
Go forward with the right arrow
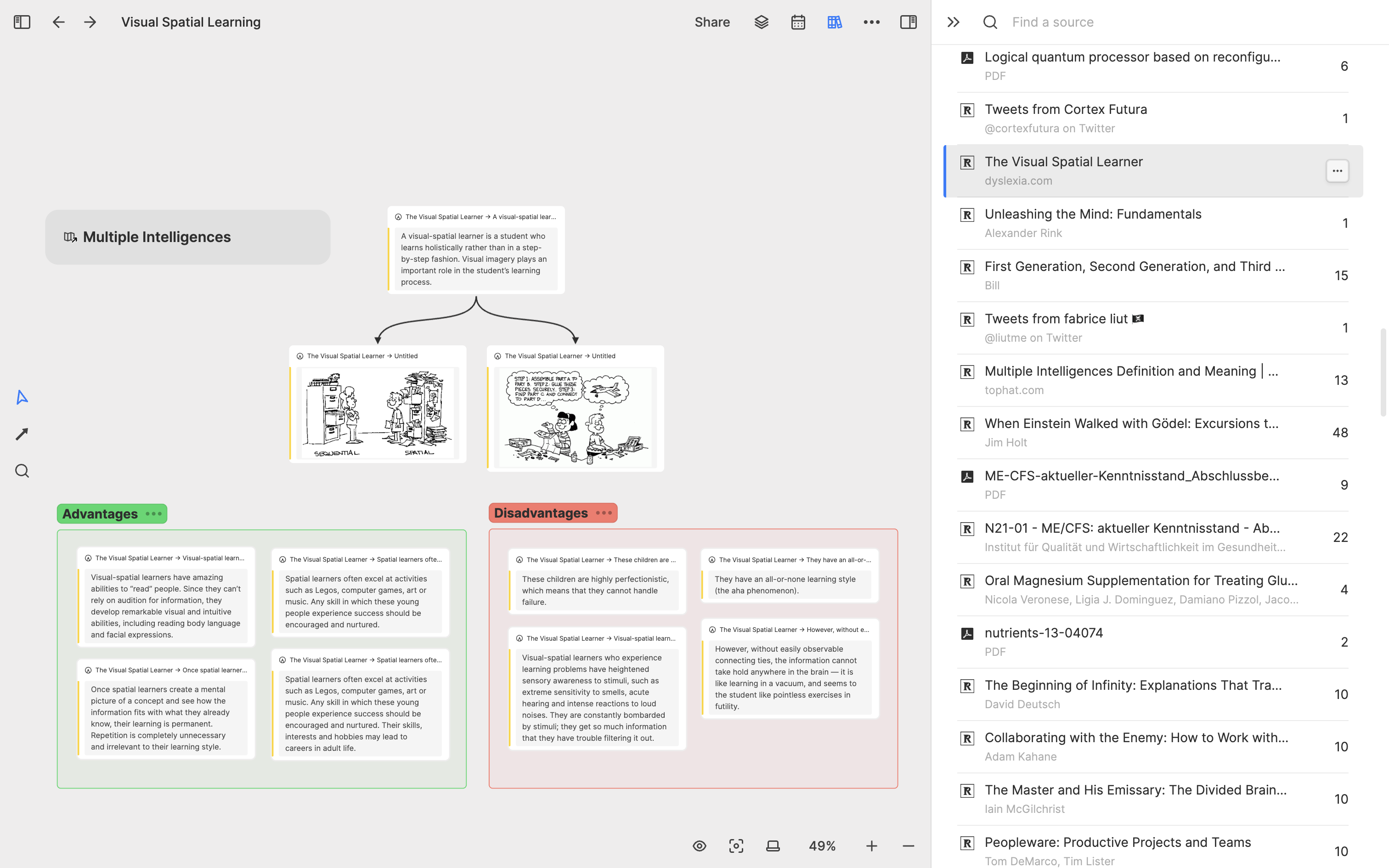click(x=90, y=22)
